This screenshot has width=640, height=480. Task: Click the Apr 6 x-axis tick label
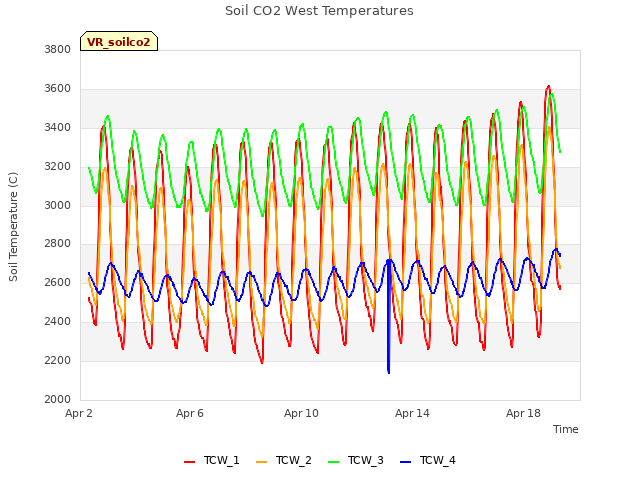190,413
